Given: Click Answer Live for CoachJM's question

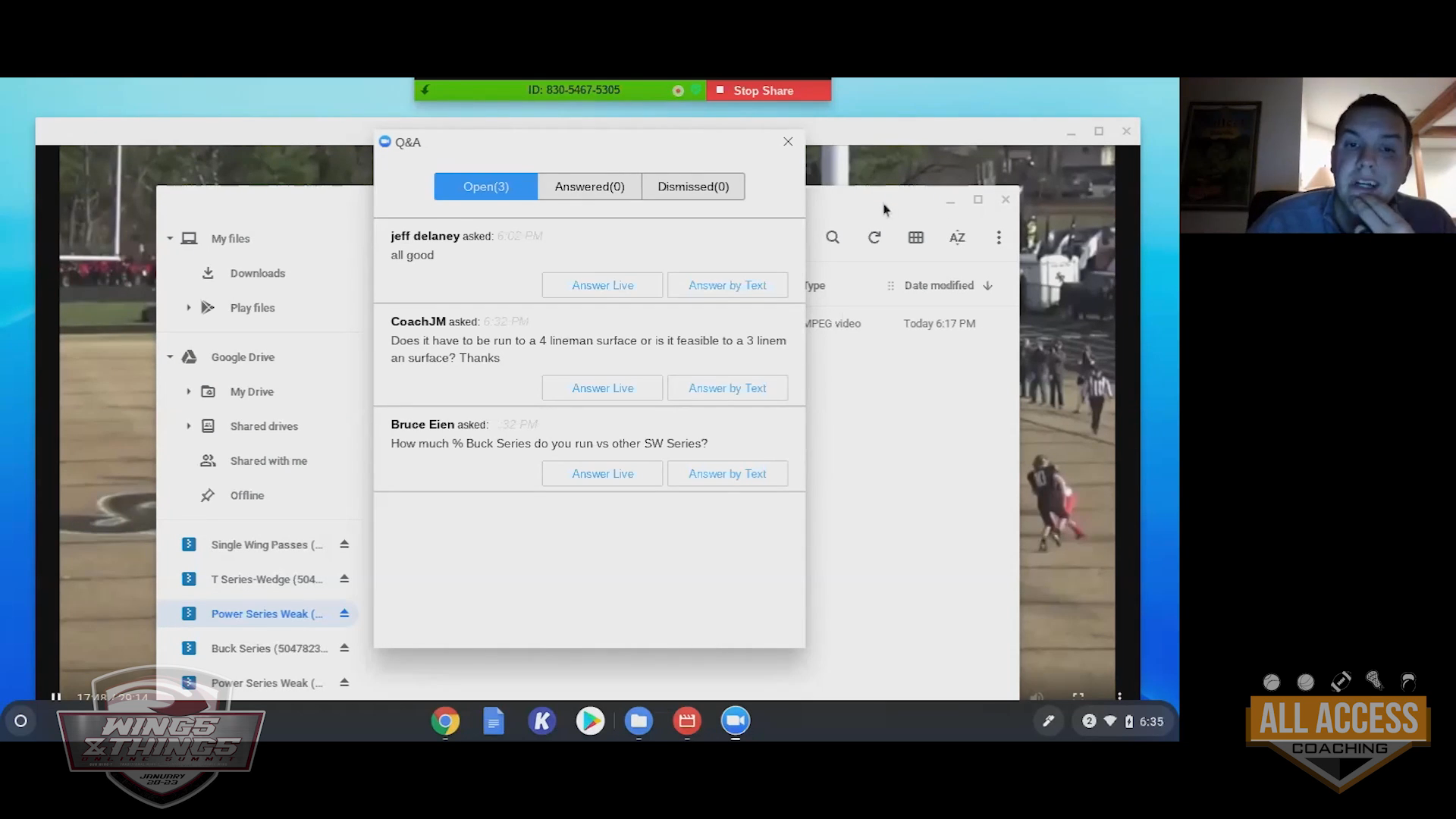Looking at the screenshot, I should tap(602, 388).
